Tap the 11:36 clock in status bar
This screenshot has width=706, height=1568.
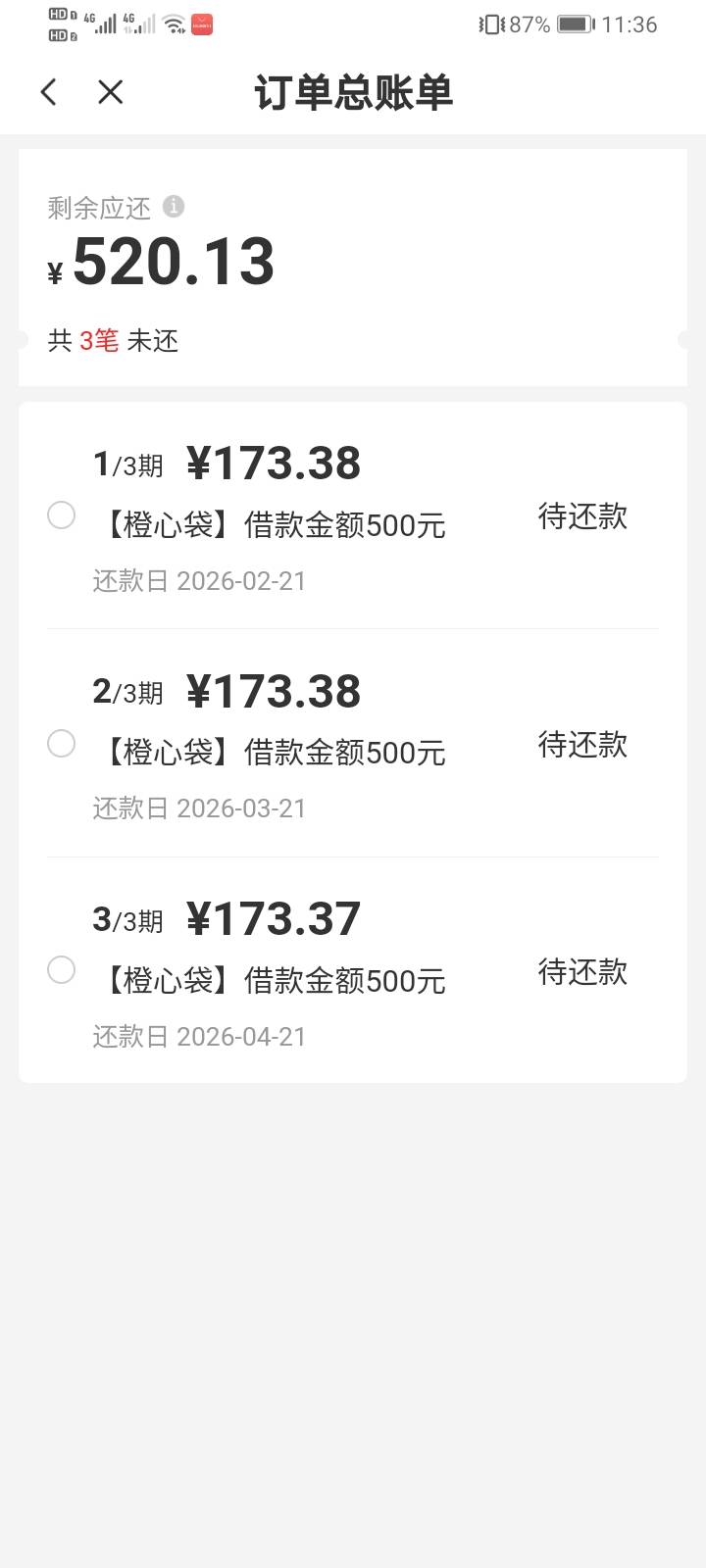pos(629,24)
